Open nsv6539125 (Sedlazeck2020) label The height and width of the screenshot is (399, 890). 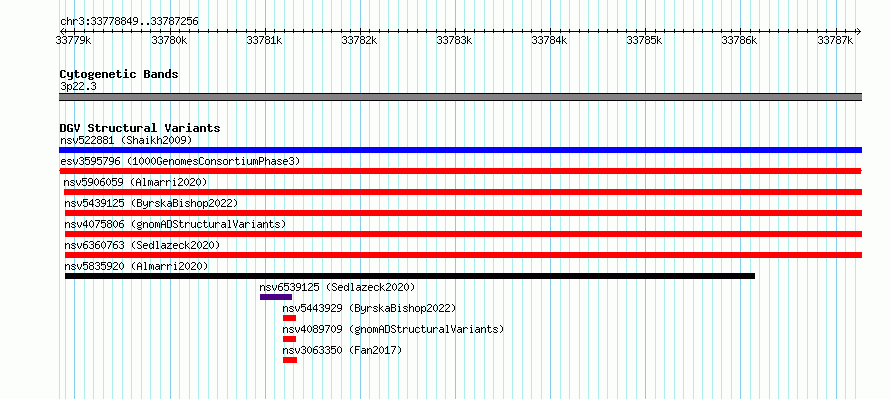(337, 287)
